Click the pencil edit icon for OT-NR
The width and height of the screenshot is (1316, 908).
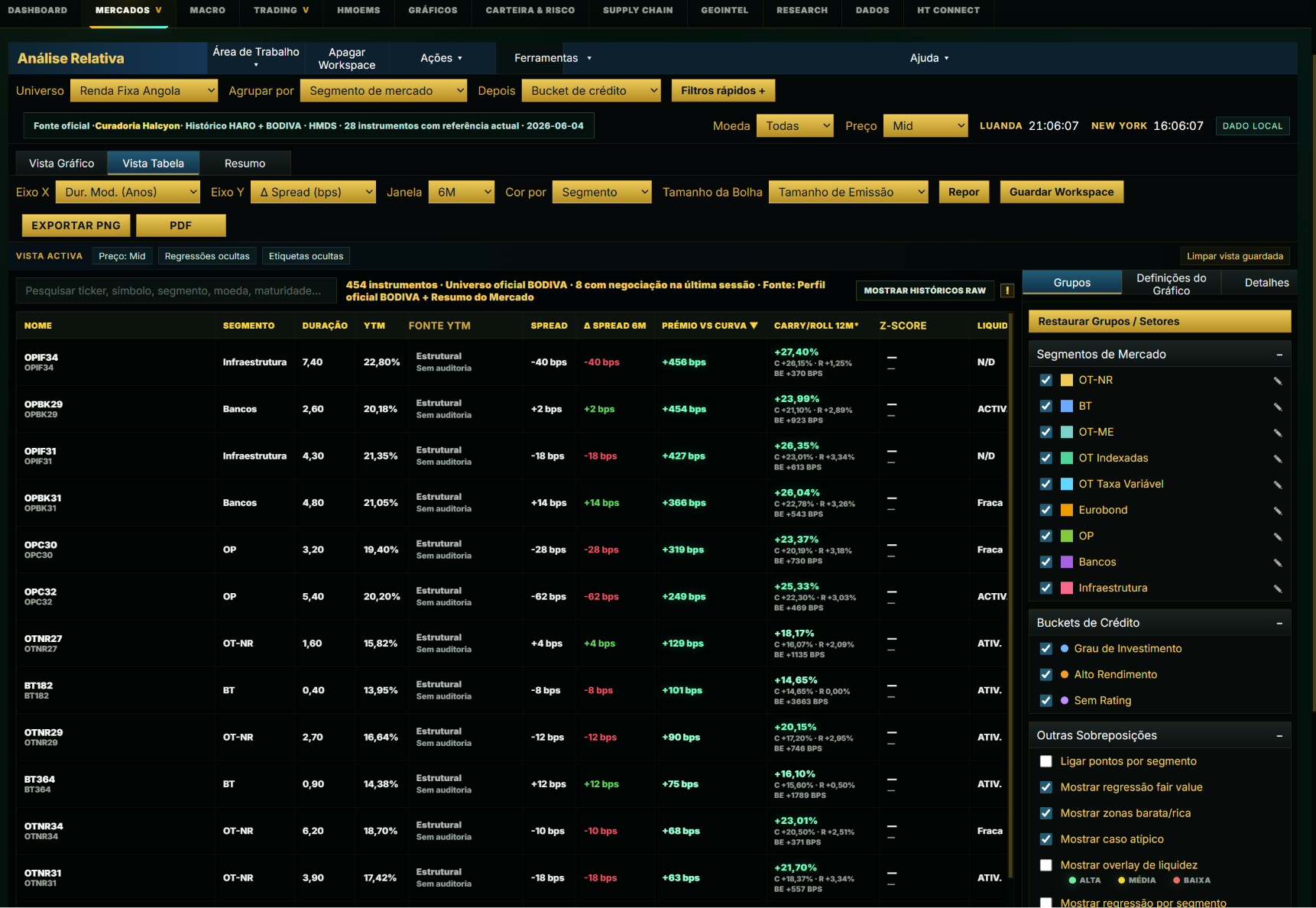[x=1277, y=381]
